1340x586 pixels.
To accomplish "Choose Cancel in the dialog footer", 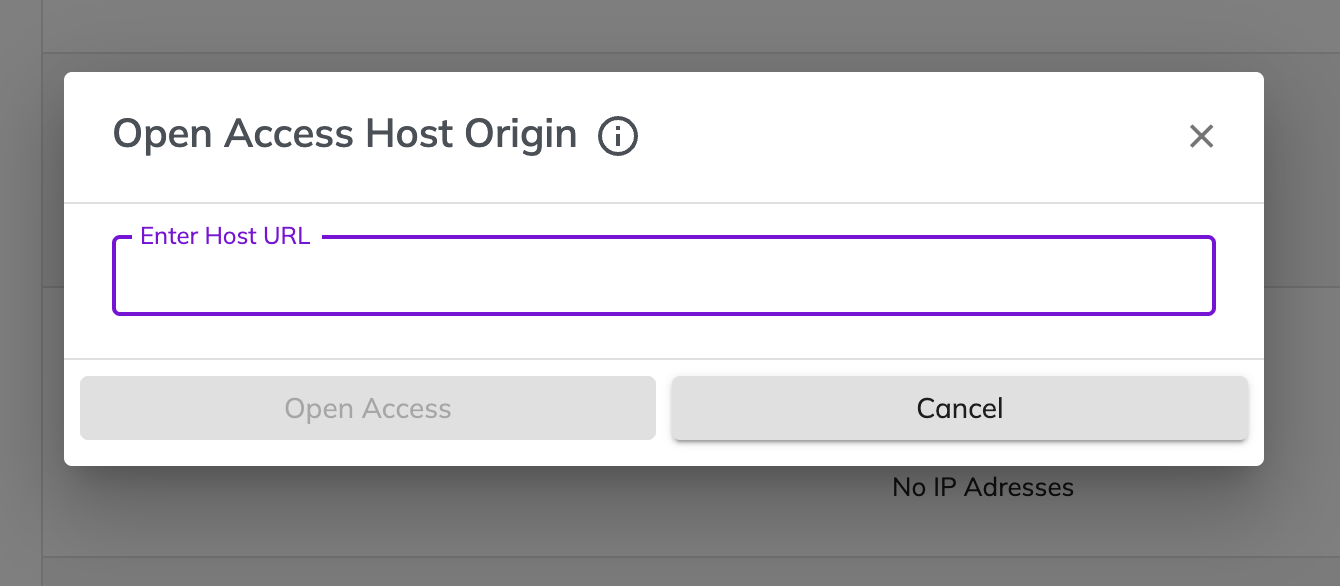I will 960,408.
